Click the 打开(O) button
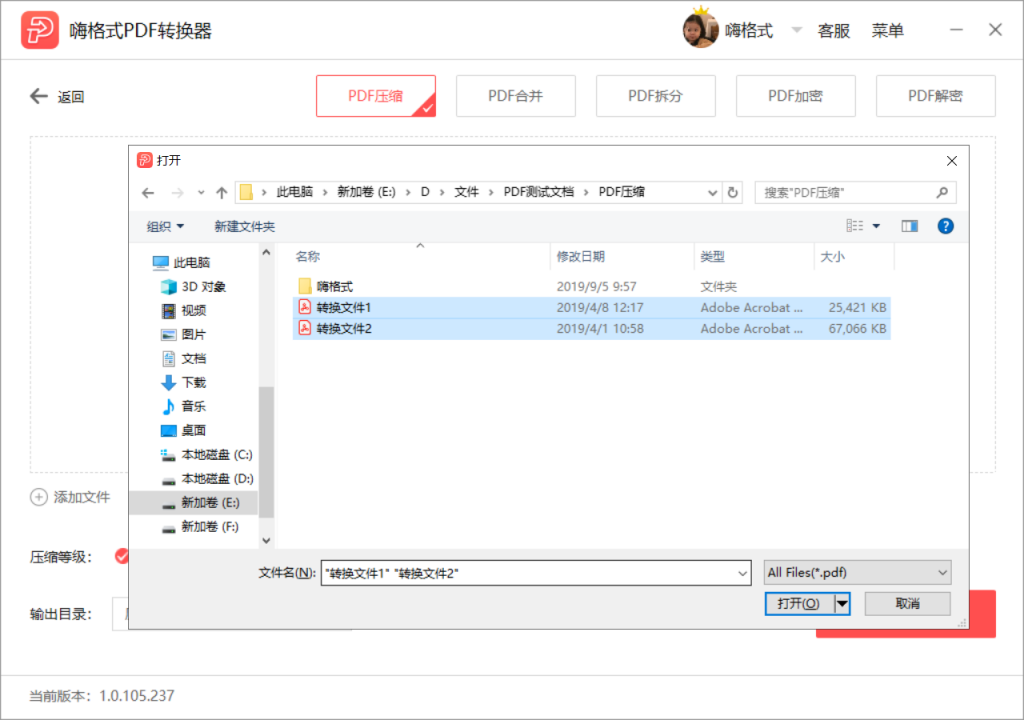Image resolution: width=1024 pixels, height=720 pixels. click(x=799, y=604)
